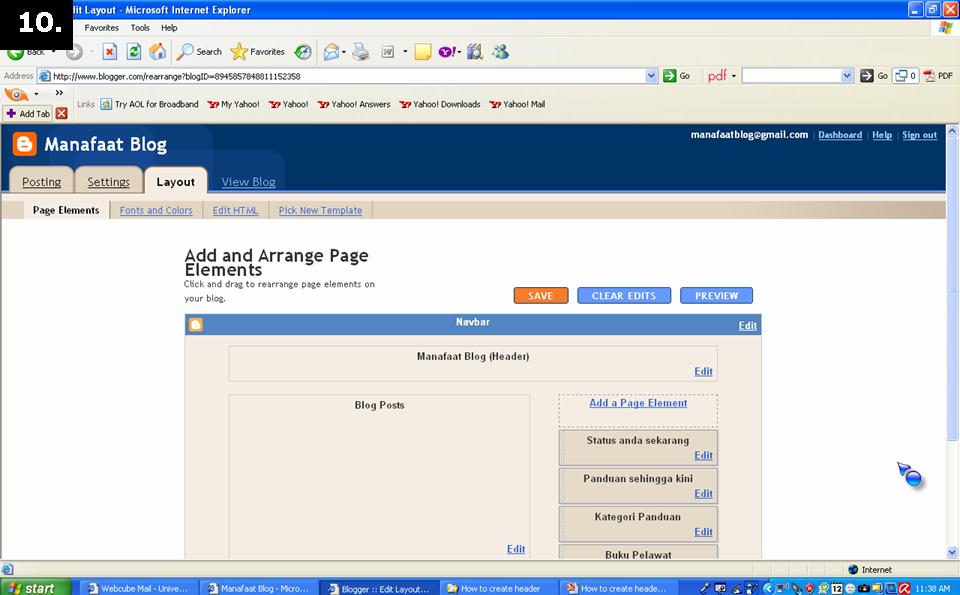Refresh the page with the Refresh icon

[133, 52]
